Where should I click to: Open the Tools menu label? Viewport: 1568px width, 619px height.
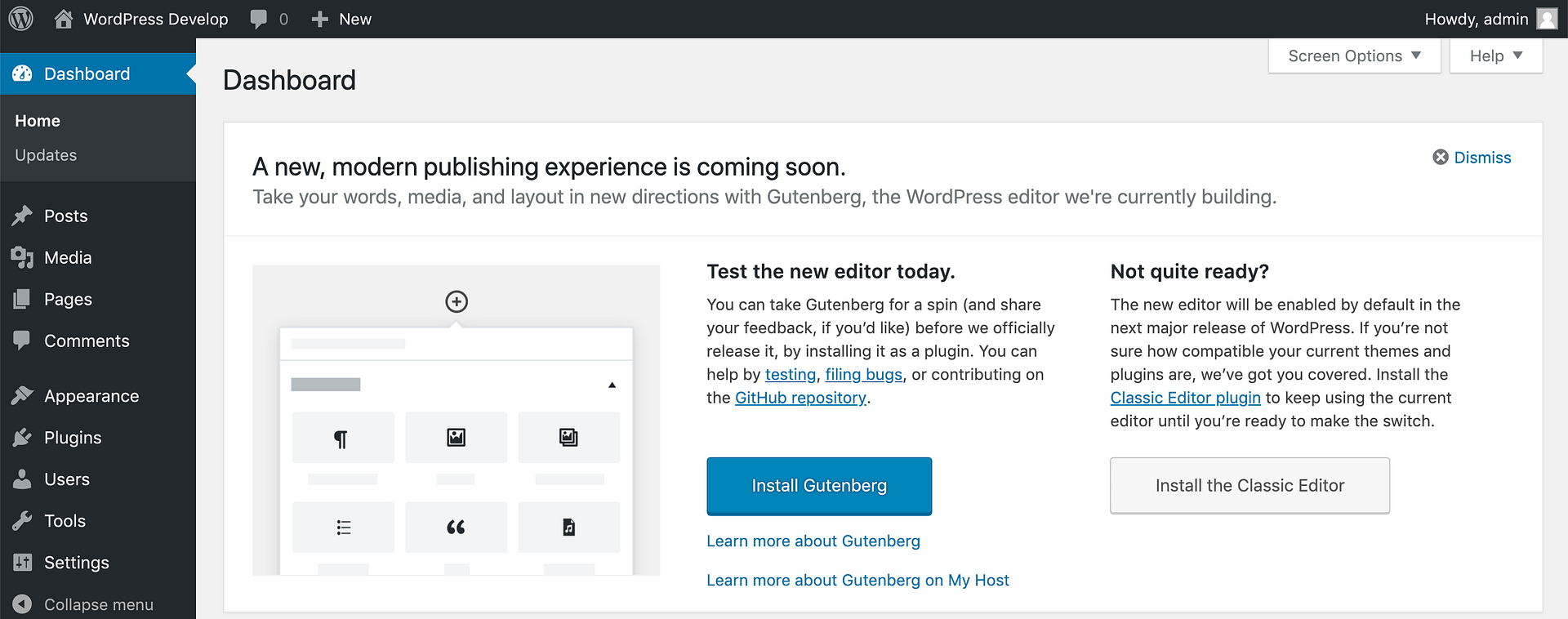tap(65, 521)
